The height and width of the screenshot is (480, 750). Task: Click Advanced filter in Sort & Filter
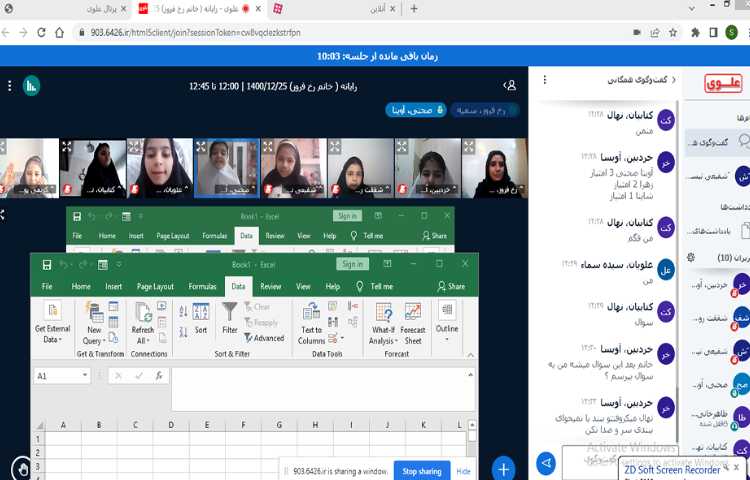click(264, 338)
